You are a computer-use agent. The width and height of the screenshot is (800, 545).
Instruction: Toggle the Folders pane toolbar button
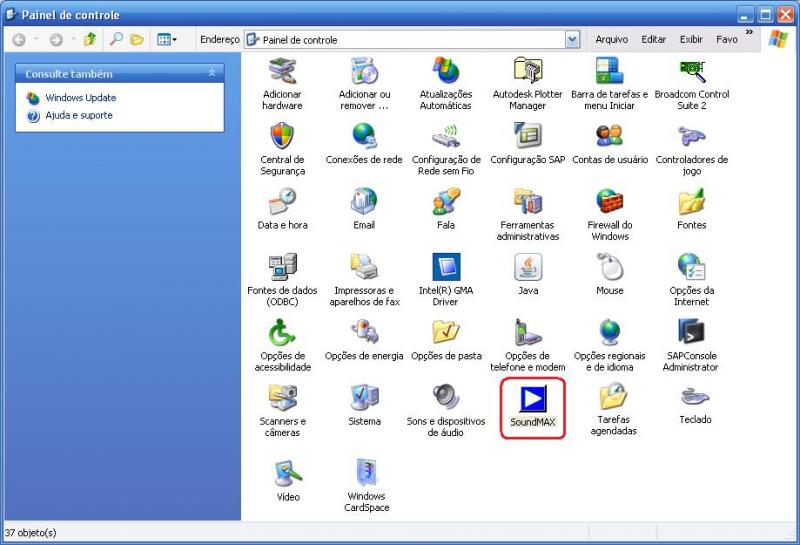[137, 39]
